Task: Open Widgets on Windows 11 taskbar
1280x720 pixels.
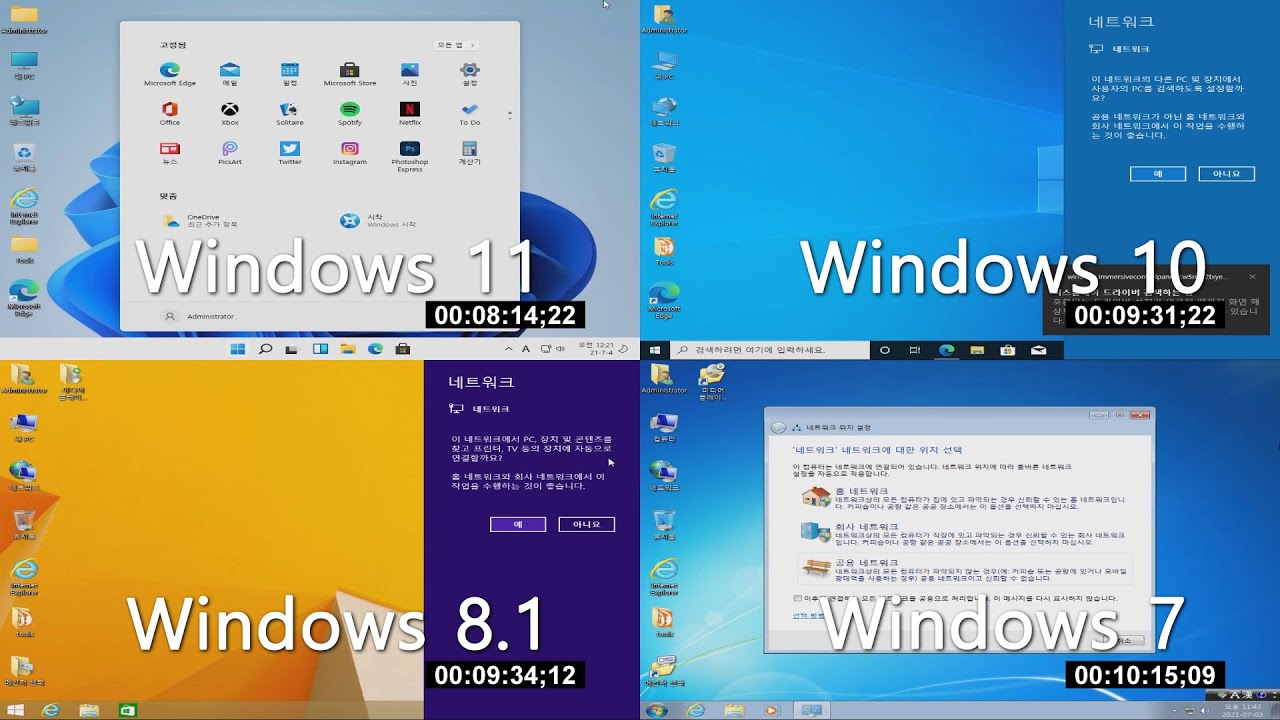Action: (x=320, y=349)
